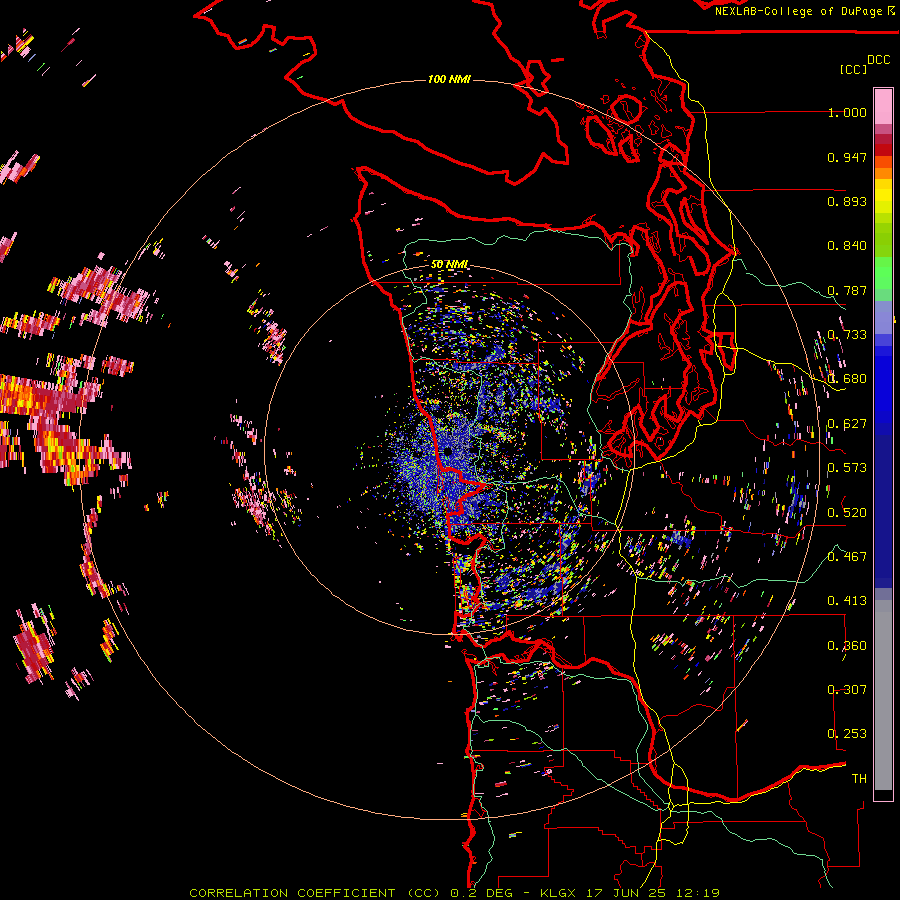Pick the pink segment of color bar

point(883,107)
